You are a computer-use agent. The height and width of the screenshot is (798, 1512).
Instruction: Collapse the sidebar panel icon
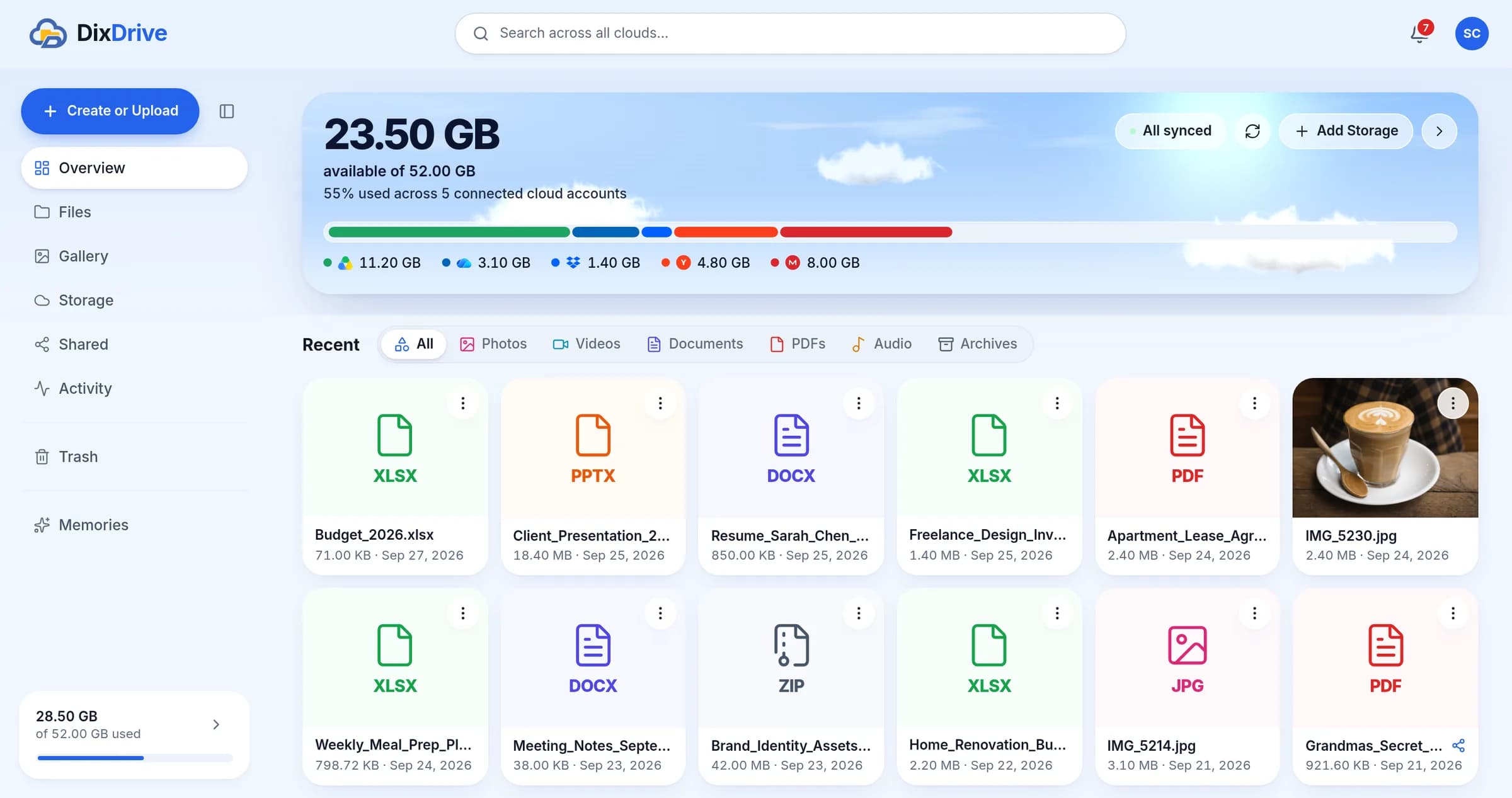tap(227, 111)
